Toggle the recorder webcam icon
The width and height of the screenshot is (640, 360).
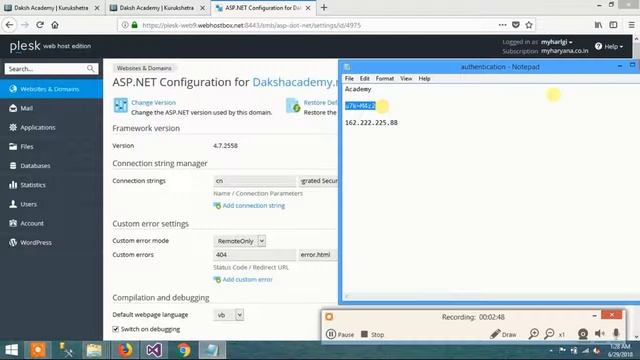tap(583, 334)
